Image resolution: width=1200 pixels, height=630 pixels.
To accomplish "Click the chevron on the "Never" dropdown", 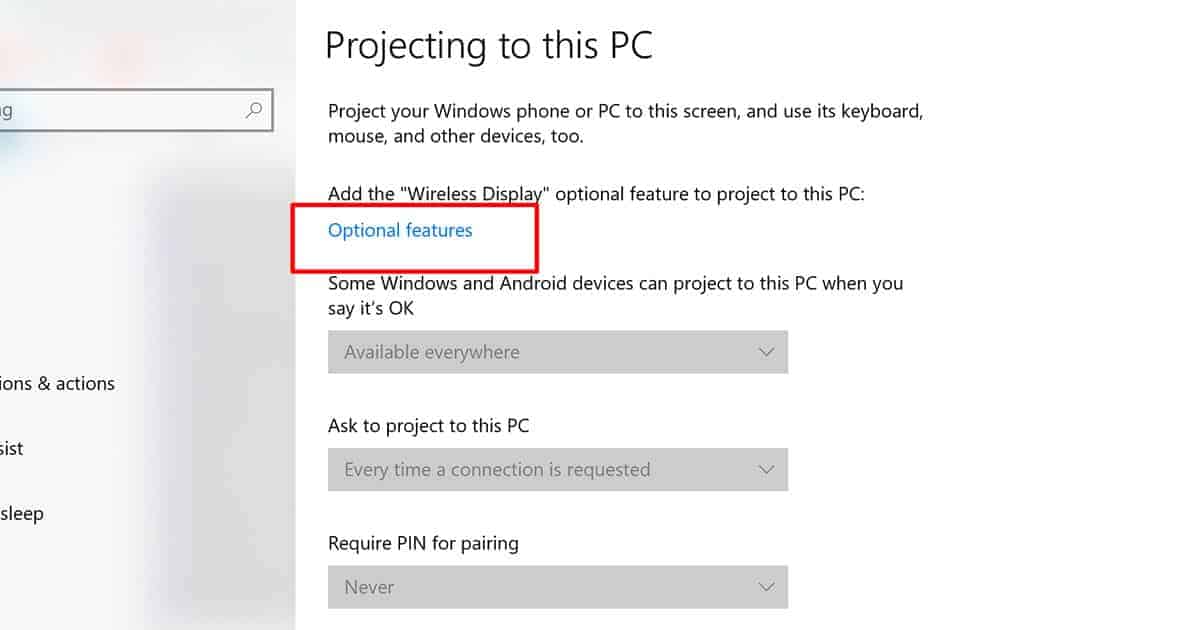I will coord(766,587).
